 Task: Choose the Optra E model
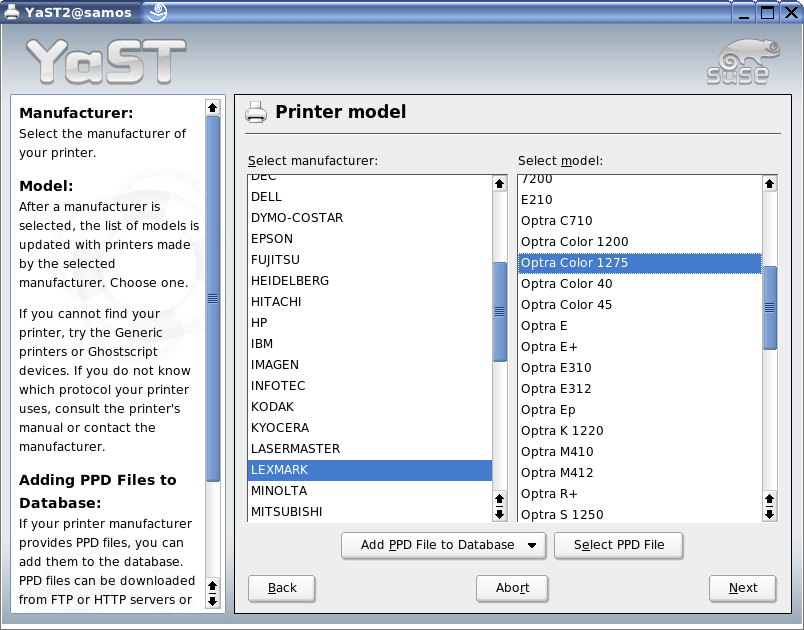[640, 326]
